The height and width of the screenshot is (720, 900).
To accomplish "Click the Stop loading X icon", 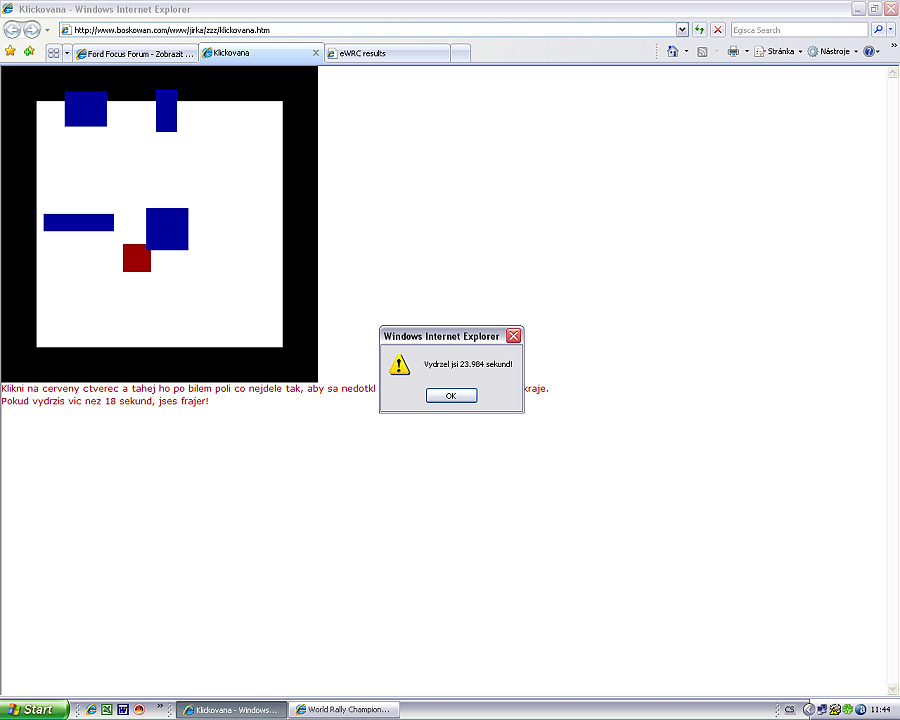I will click(717, 30).
